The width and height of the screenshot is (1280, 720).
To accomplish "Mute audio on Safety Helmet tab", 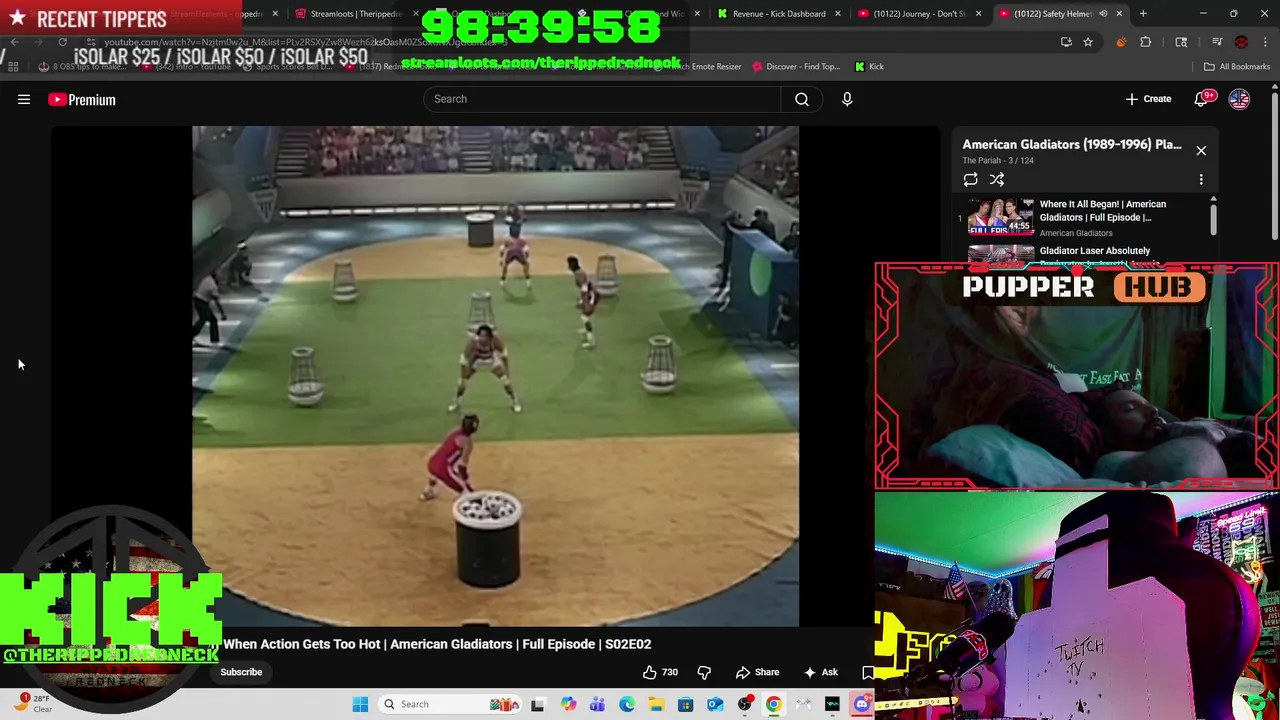I will 1103,14.
